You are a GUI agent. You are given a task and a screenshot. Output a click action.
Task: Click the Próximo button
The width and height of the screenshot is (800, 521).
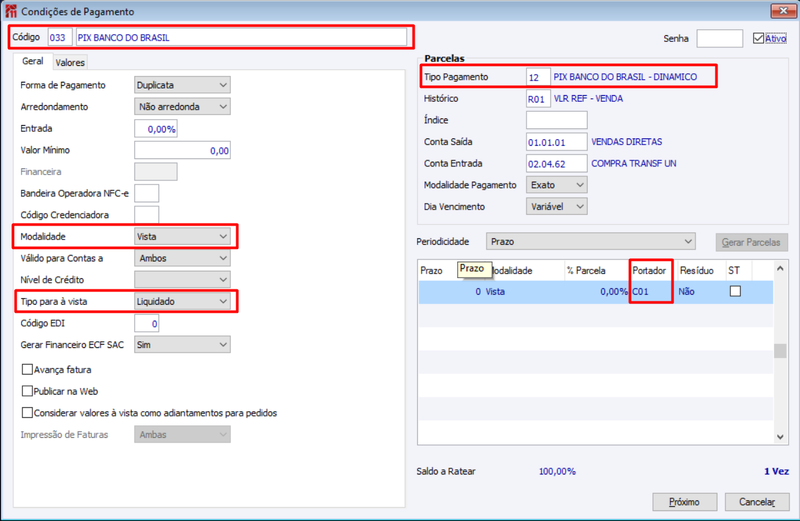pos(685,502)
